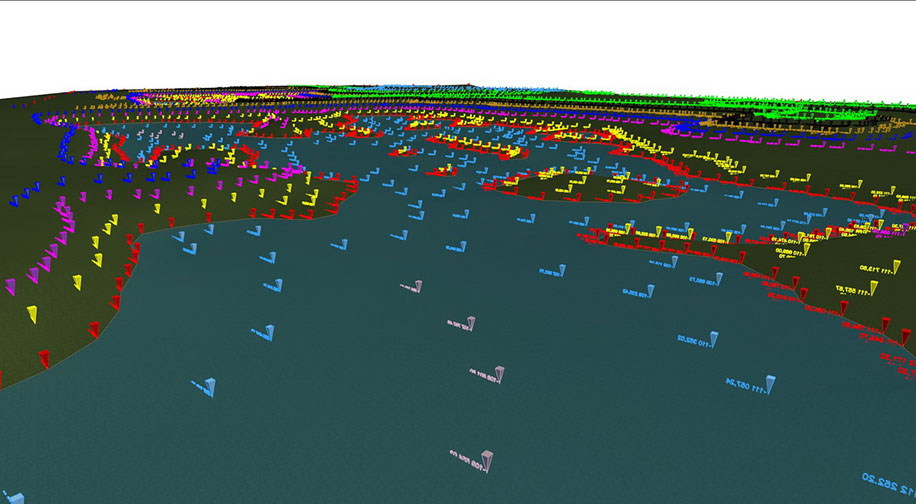
Task: Click the lone blue marker in lower-left water
Action: coord(208,387)
